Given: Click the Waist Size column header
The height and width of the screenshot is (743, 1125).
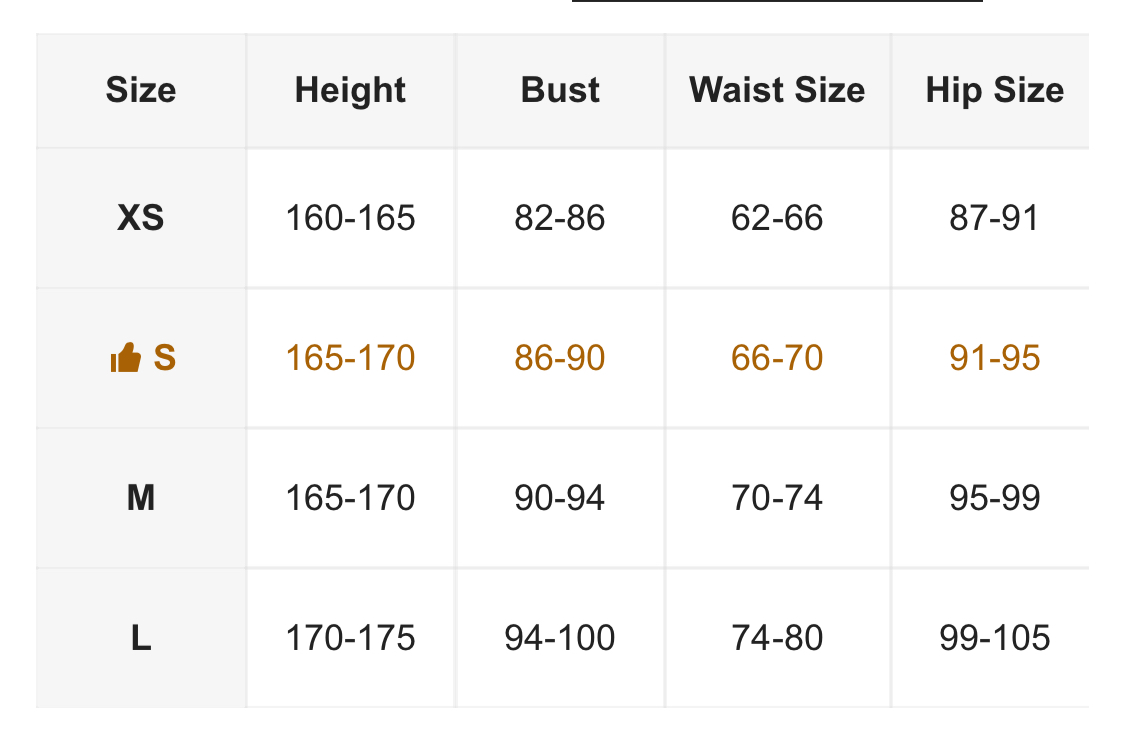Looking at the screenshot, I should coord(777,90).
